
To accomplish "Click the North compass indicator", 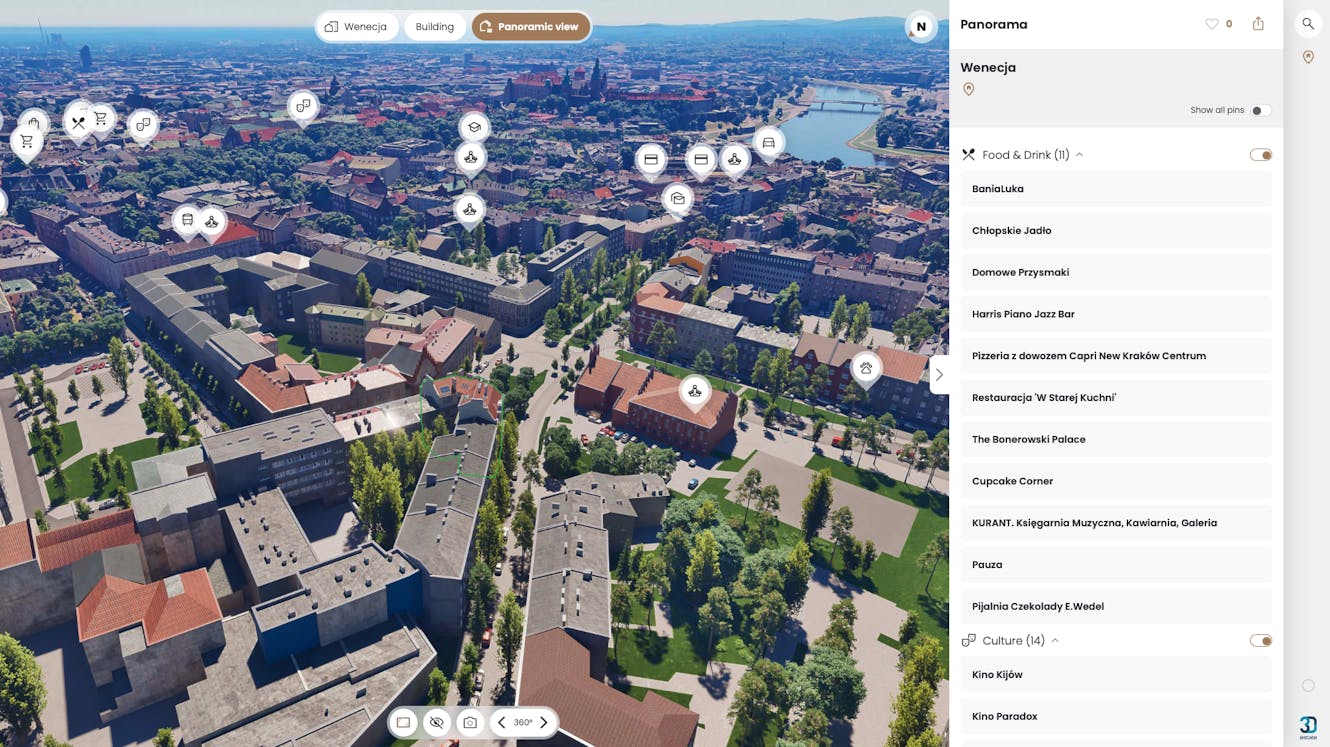I will pos(919,27).
